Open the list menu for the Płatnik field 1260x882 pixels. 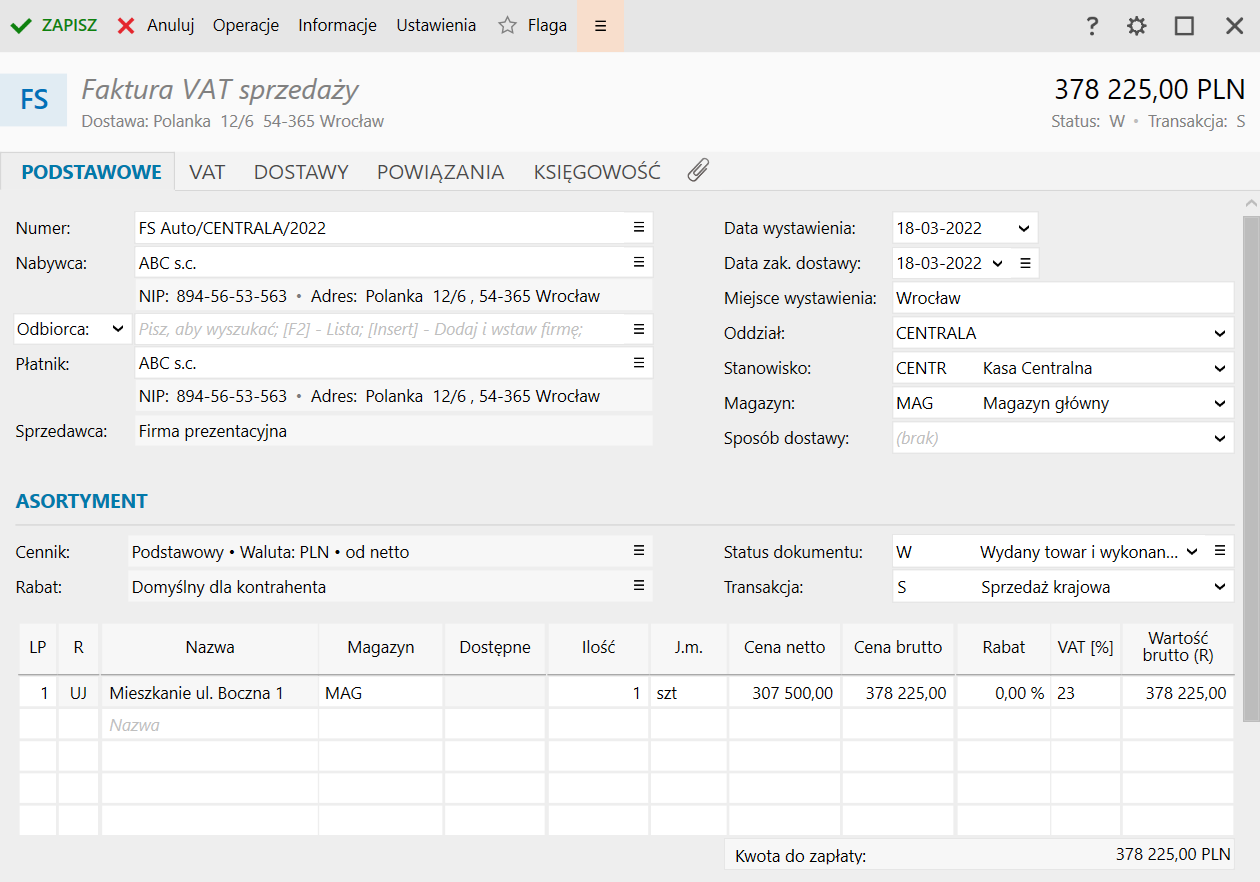[639, 363]
